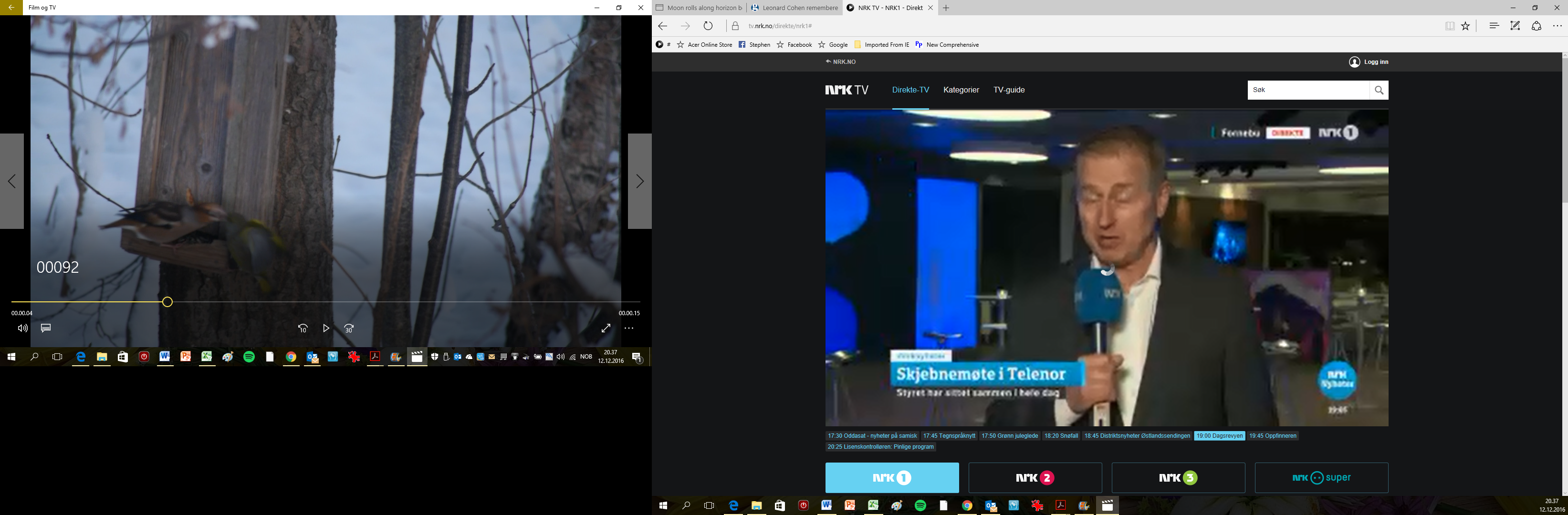Go to previous video with left chevron
The image size is (1568, 515).
click(11, 181)
